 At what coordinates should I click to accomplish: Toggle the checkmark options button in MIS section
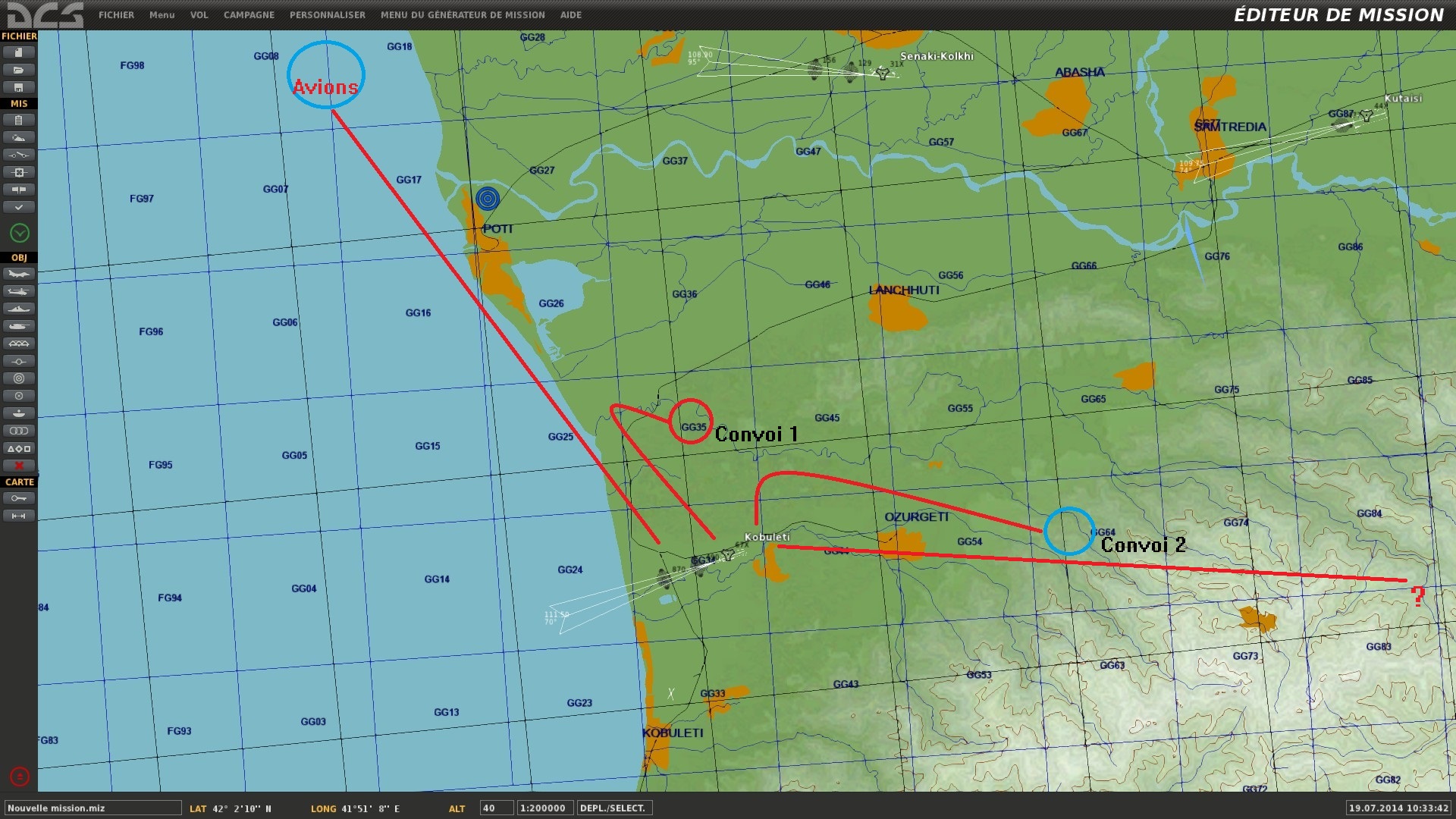point(19,207)
